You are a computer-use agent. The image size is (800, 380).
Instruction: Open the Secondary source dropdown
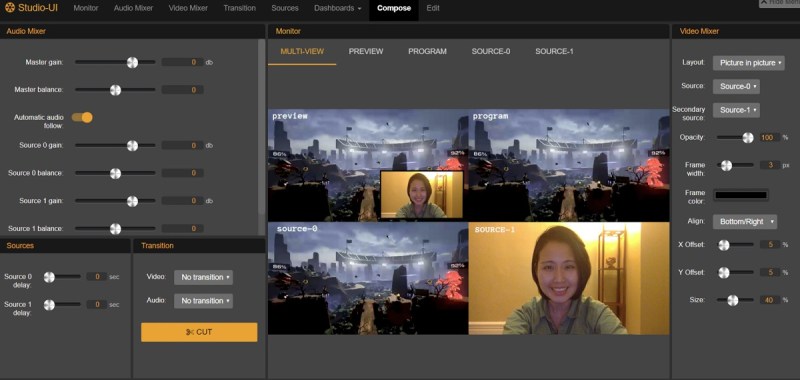coord(736,110)
